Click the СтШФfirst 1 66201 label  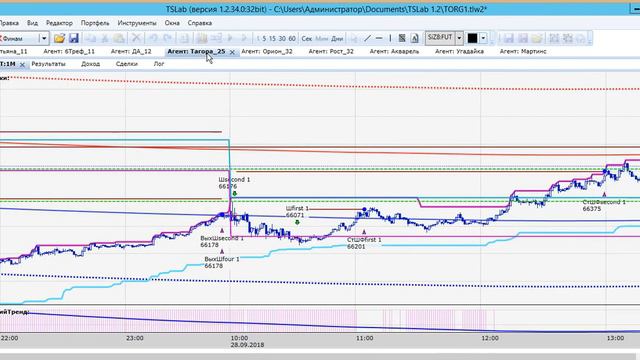point(364,243)
